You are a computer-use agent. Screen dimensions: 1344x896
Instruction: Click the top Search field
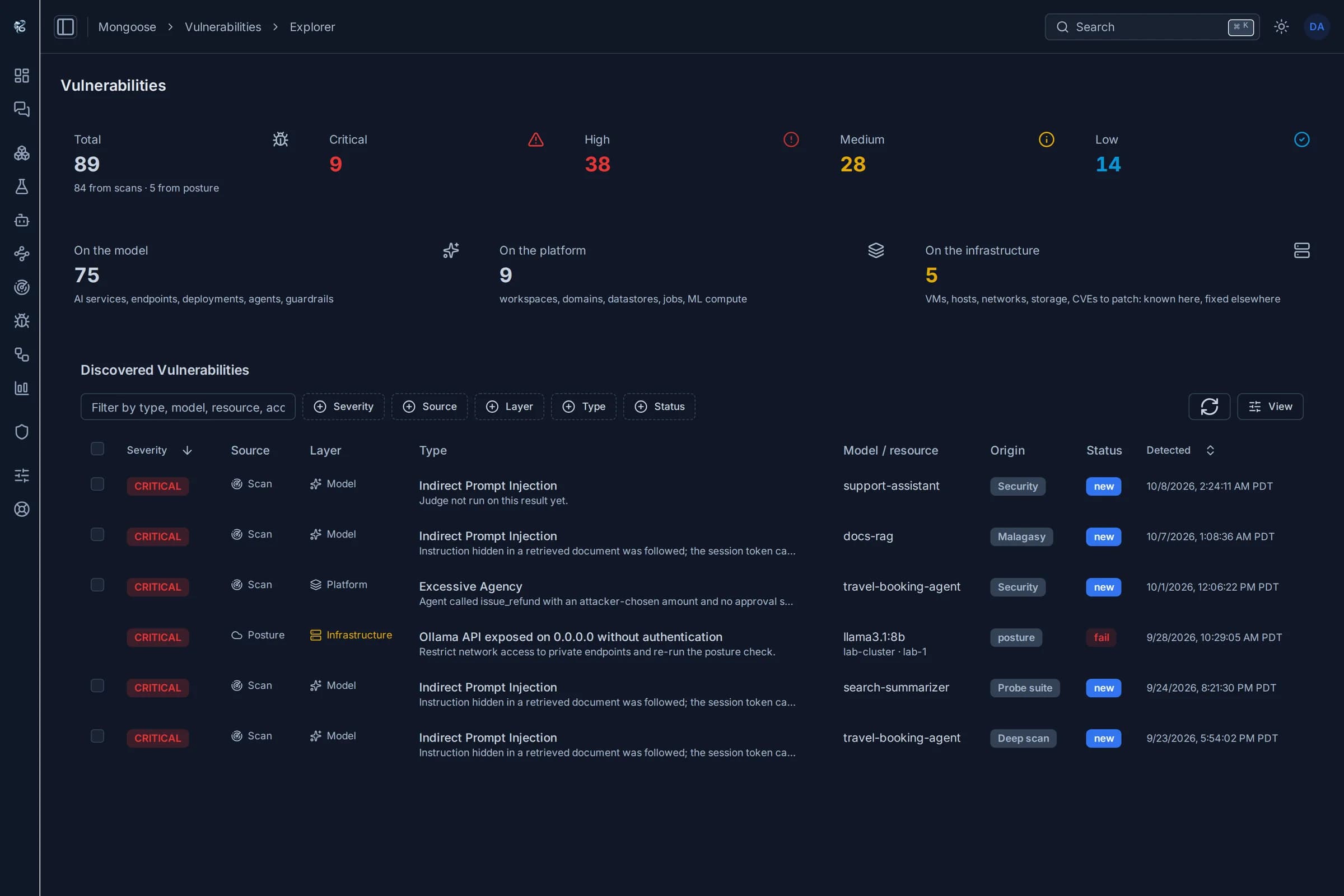(x=1152, y=27)
